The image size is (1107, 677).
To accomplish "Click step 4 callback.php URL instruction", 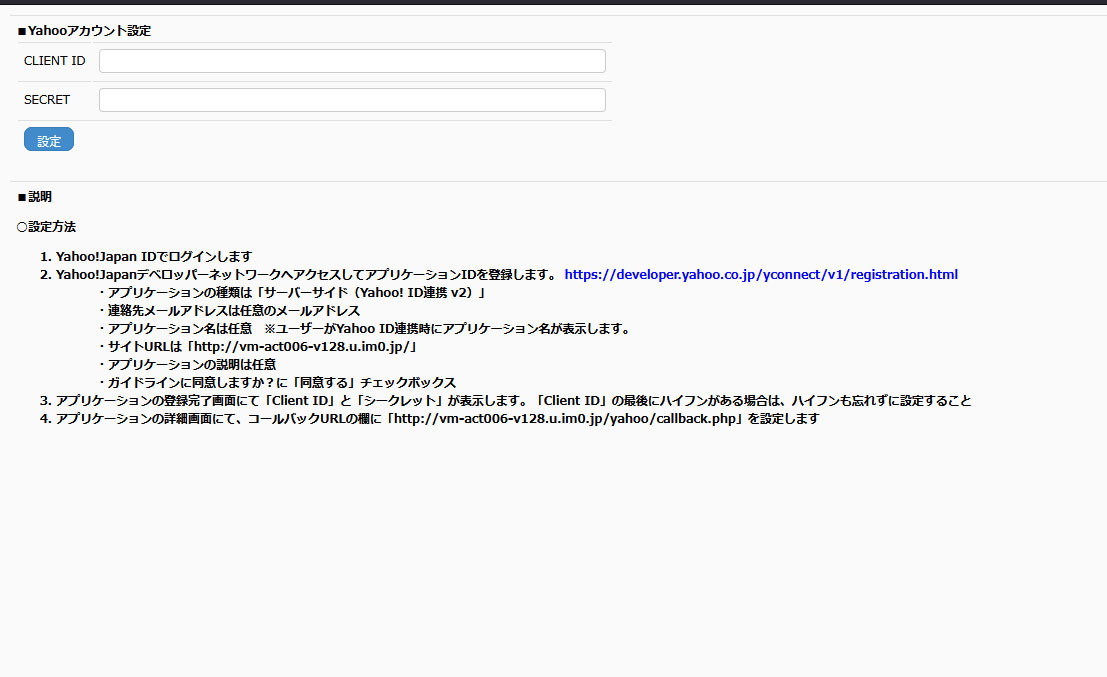I will pyautogui.click(x=437, y=419).
